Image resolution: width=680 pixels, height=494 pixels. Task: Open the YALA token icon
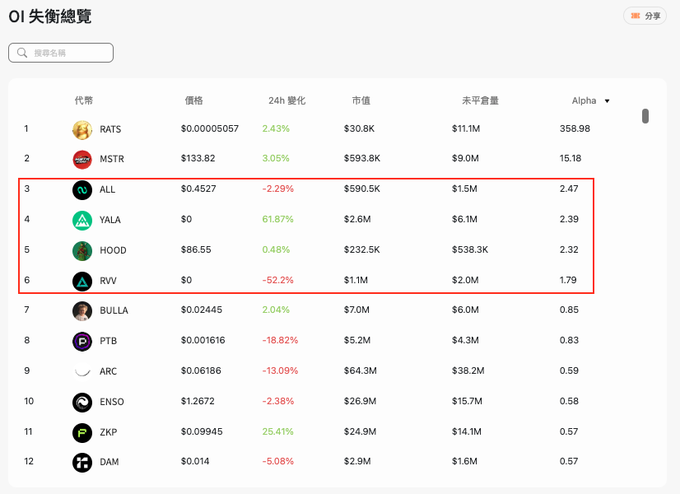pyautogui.click(x=82, y=220)
